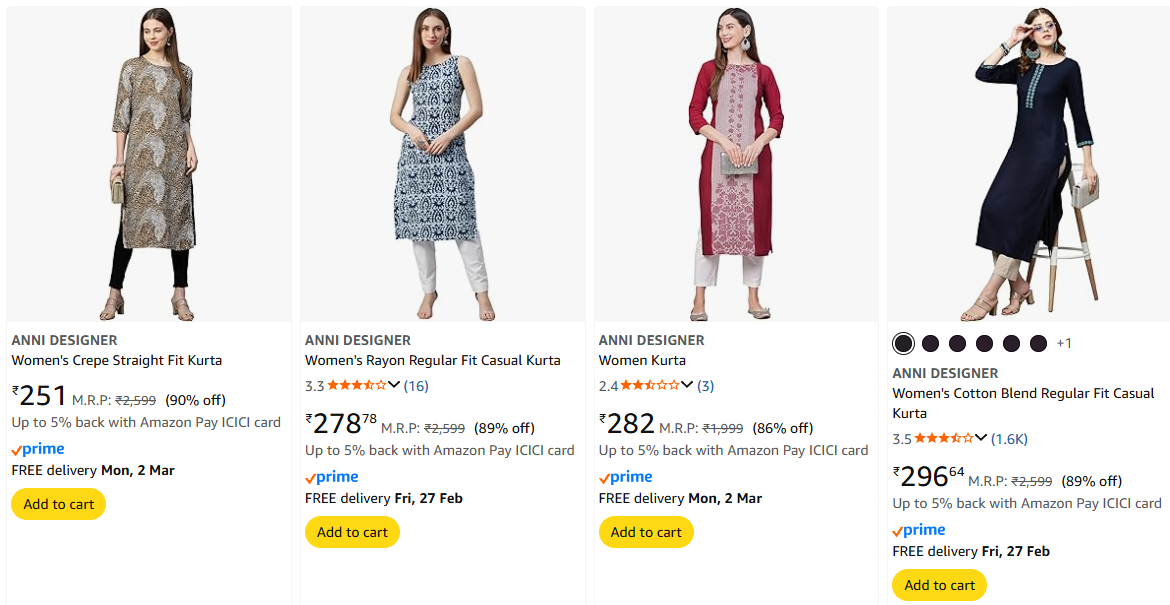Screen dimensions: 1170x605
Task: Add the Crepe Straight Fit Kurta to cart
Action: click(x=59, y=504)
